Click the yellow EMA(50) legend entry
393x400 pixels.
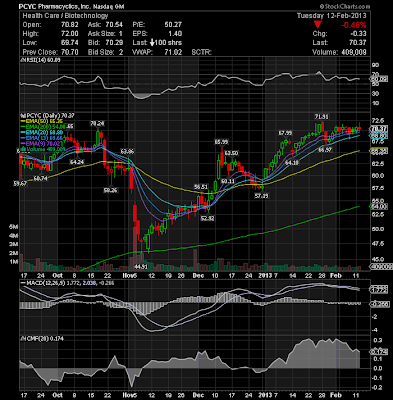(41, 121)
